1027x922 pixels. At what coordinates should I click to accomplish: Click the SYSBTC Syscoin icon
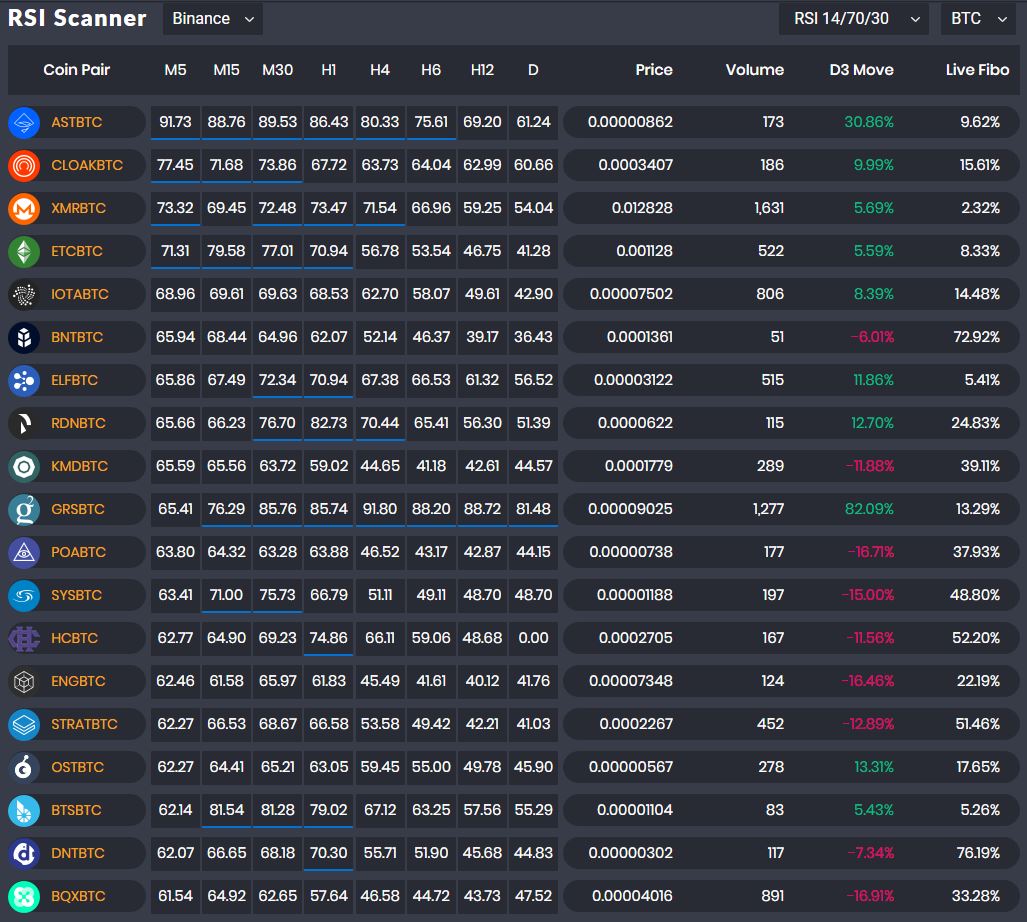(x=24, y=596)
